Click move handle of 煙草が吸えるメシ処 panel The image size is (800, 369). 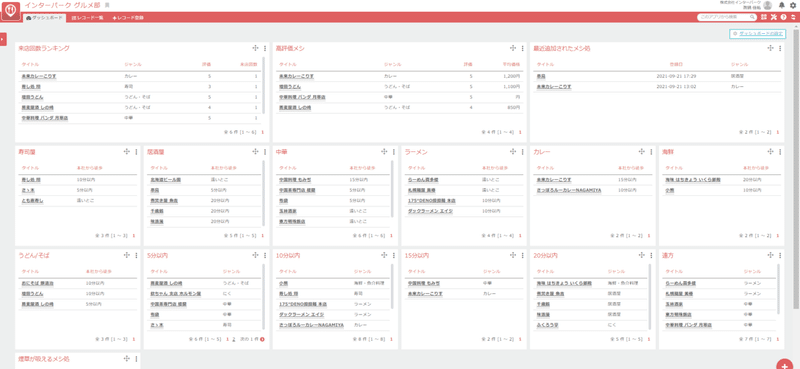pyautogui.click(x=127, y=359)
